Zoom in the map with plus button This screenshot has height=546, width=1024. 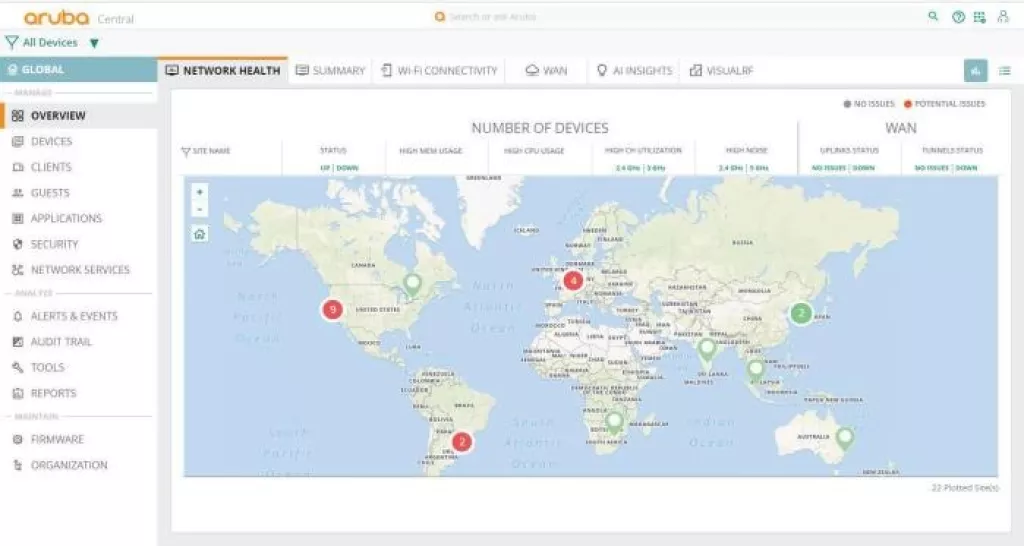coord(200,192)
